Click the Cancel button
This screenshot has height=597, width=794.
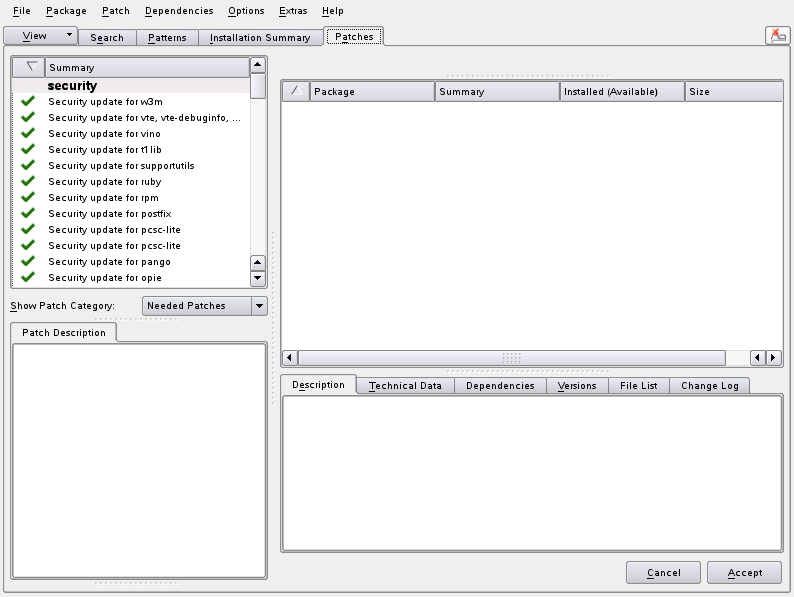663,573
